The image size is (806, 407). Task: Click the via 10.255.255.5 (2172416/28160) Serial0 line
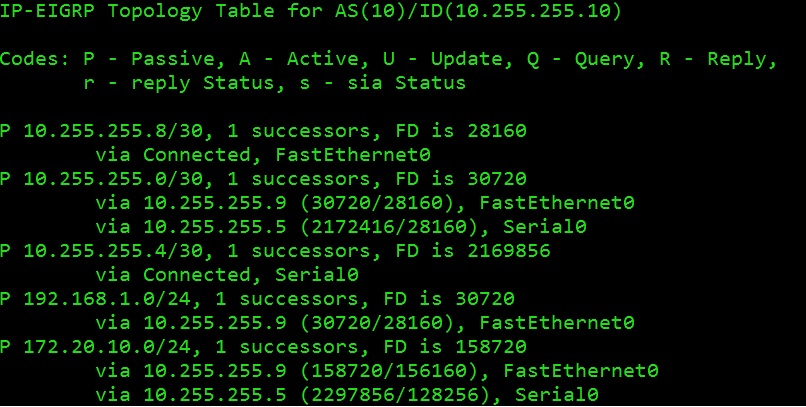click(341, 227)
